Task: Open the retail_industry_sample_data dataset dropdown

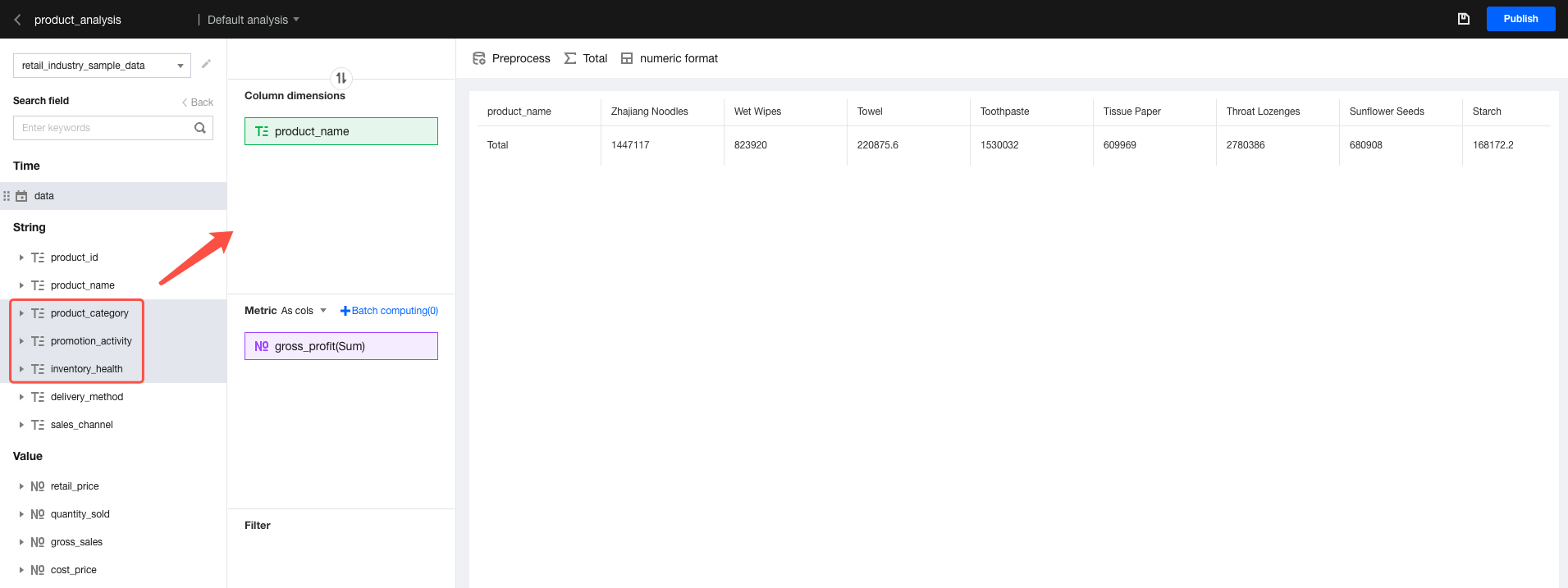Action: tap(102, 66)
